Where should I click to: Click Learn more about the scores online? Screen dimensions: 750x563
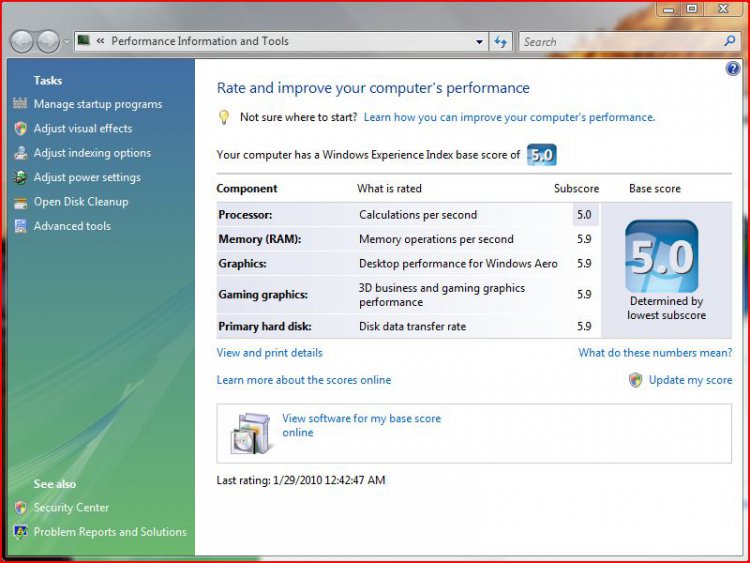[x=304, y=380]
